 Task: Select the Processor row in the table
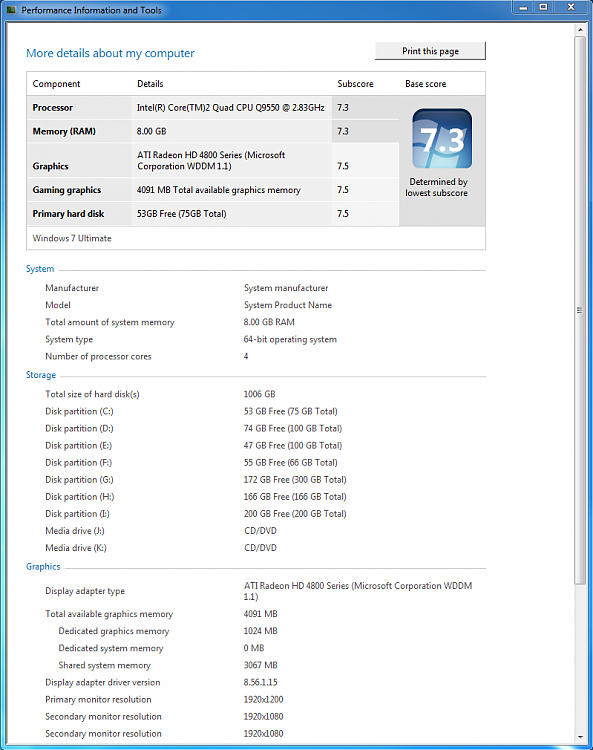[213, 108]
